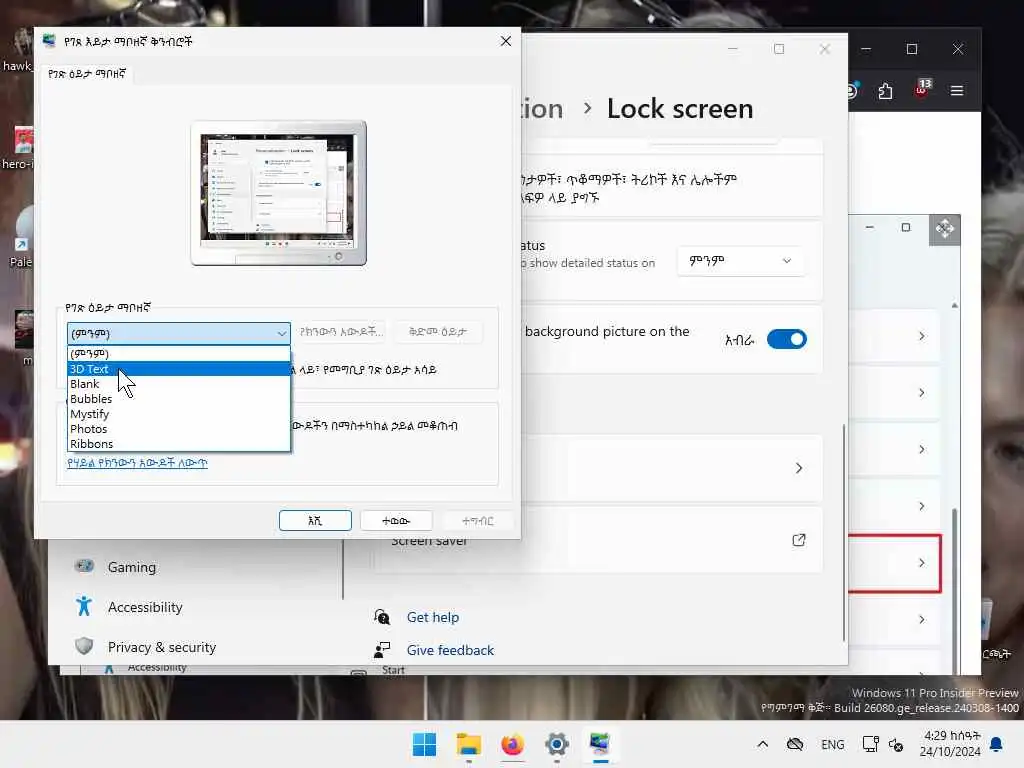Select 3D Text in screen saver list
The width and height of the screenshot is (1024, 768).
[x=178, y=369]
